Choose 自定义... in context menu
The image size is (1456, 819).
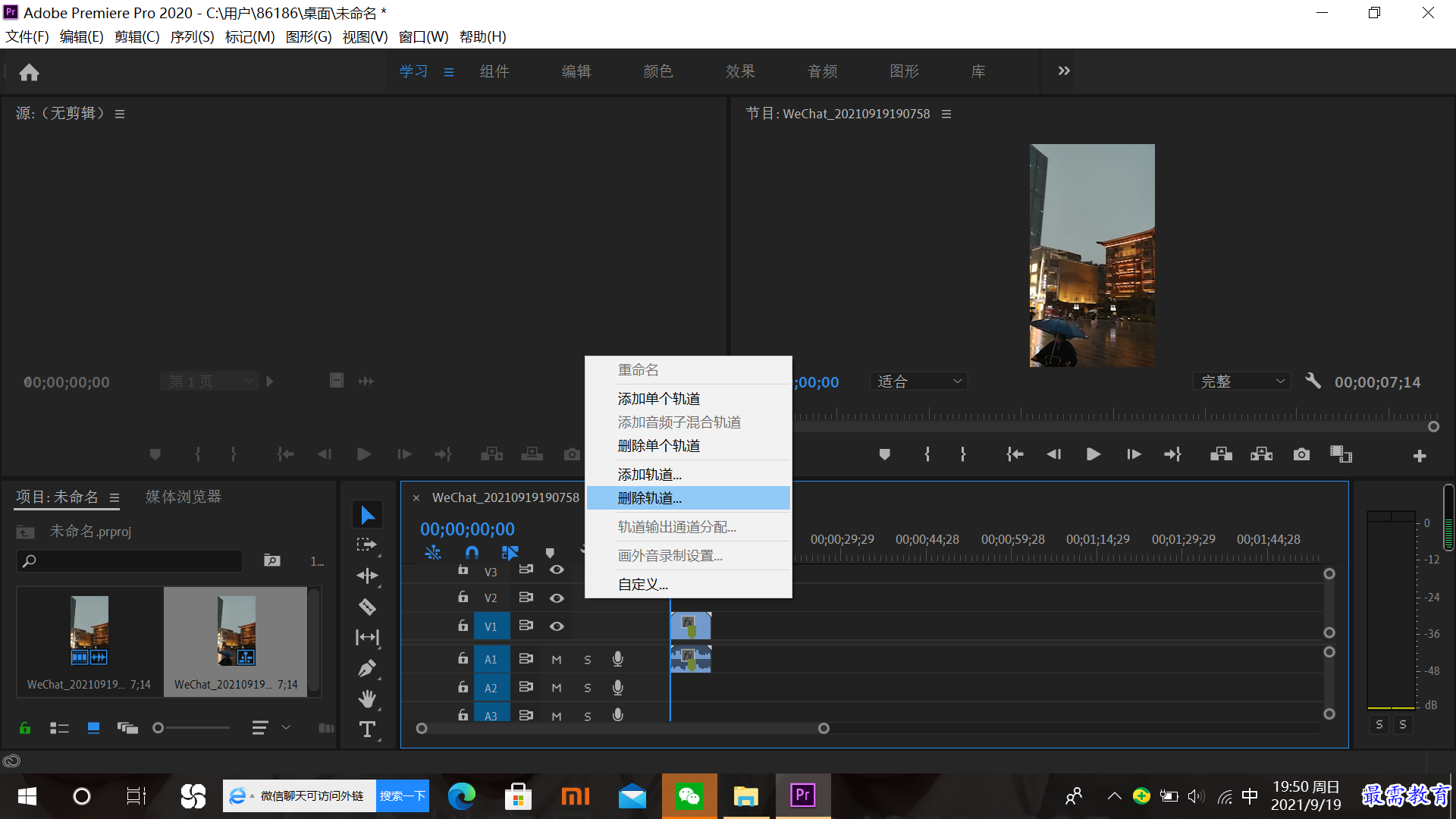689,585
